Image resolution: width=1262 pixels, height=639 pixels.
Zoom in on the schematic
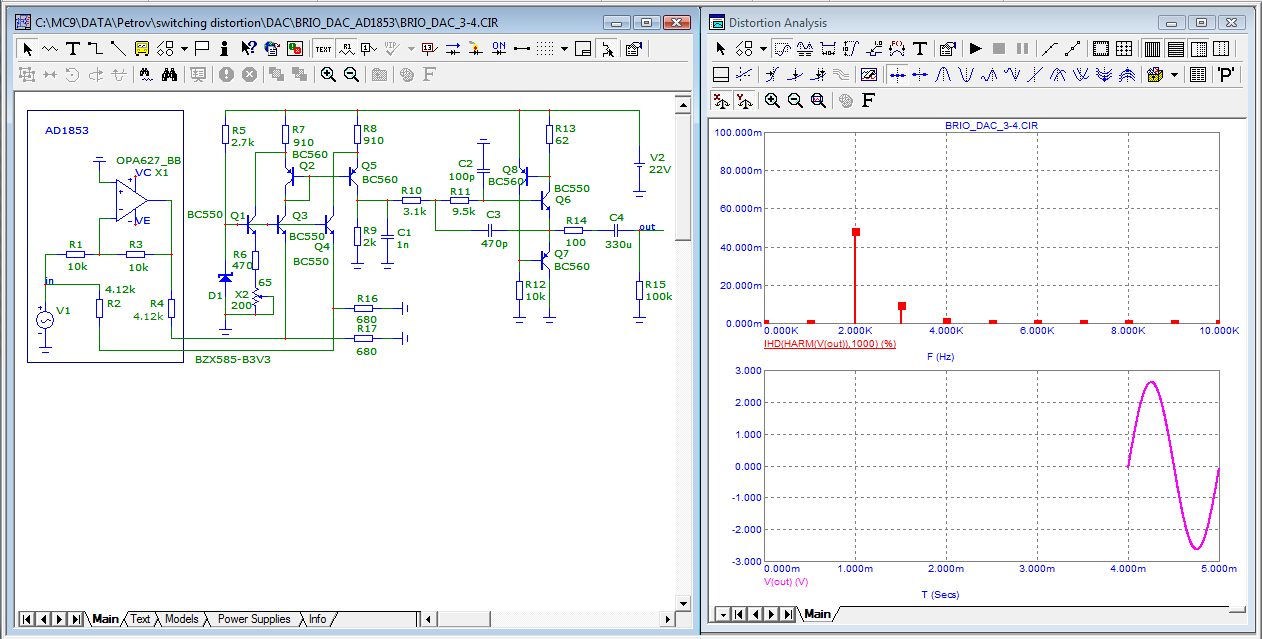point(328,74)
